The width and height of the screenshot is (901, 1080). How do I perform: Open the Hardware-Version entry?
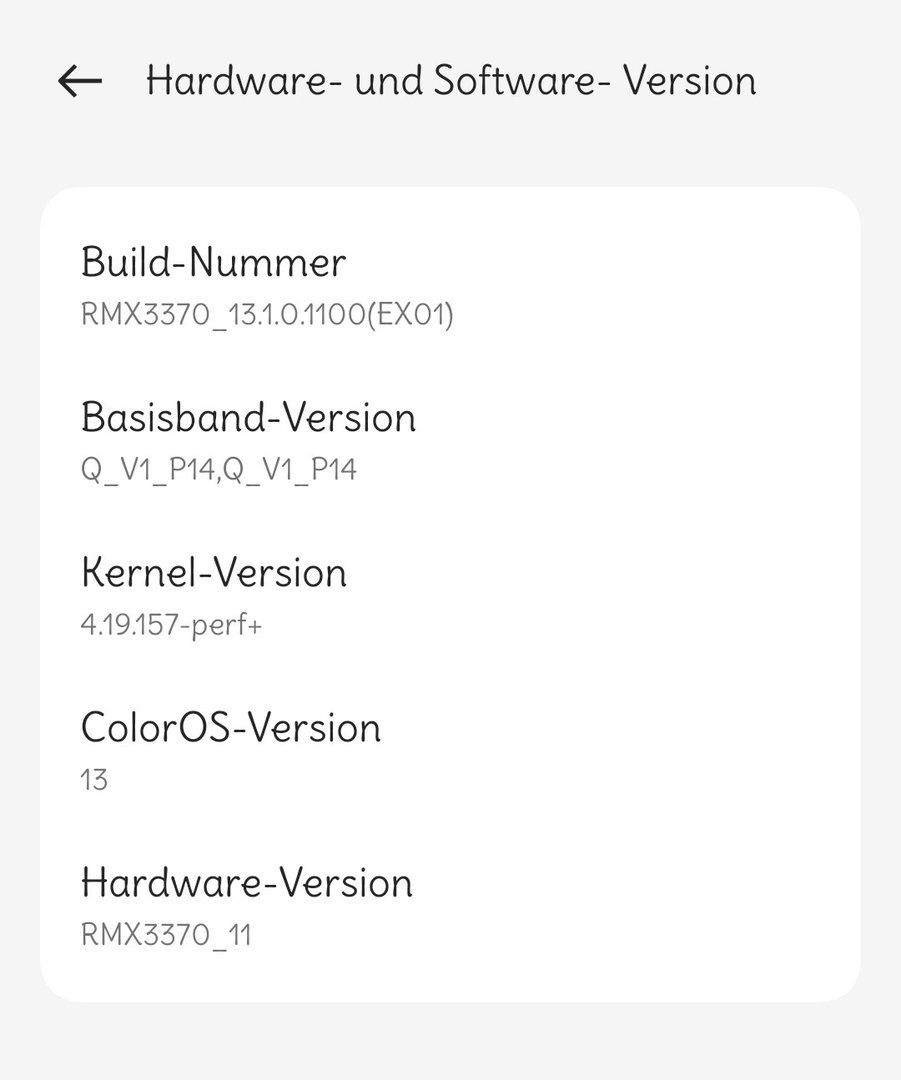click(x=246, y=883)
